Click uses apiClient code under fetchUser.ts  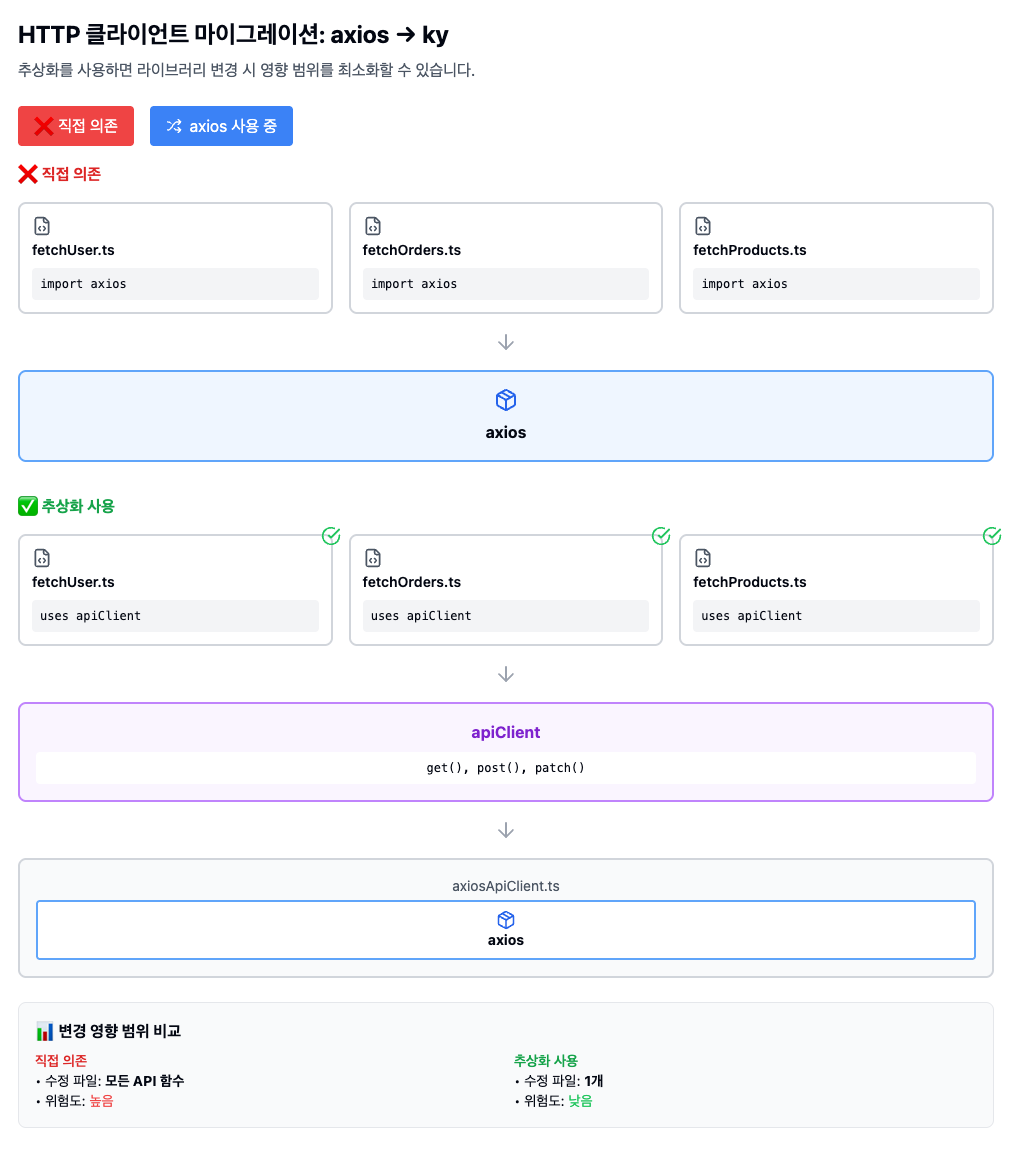pyautogui.click(x=175, y=616)
